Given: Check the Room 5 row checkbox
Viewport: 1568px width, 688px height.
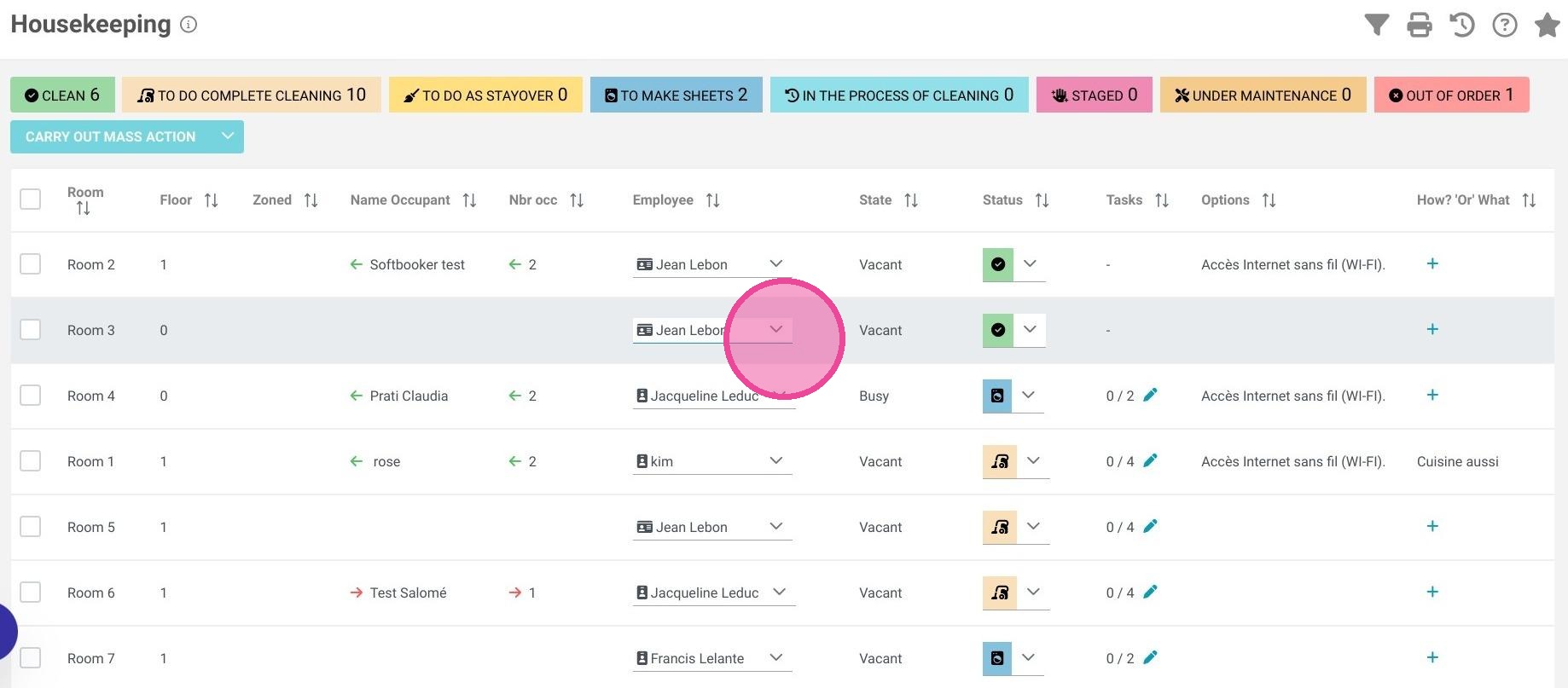Looking at the screenshot, I should (x=30, y=526).
